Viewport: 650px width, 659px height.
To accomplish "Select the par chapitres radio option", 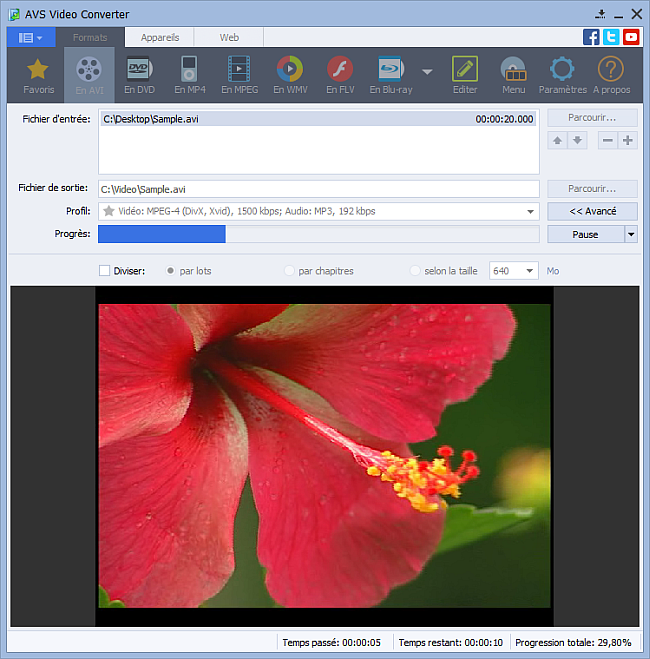I will coord(290,271).
